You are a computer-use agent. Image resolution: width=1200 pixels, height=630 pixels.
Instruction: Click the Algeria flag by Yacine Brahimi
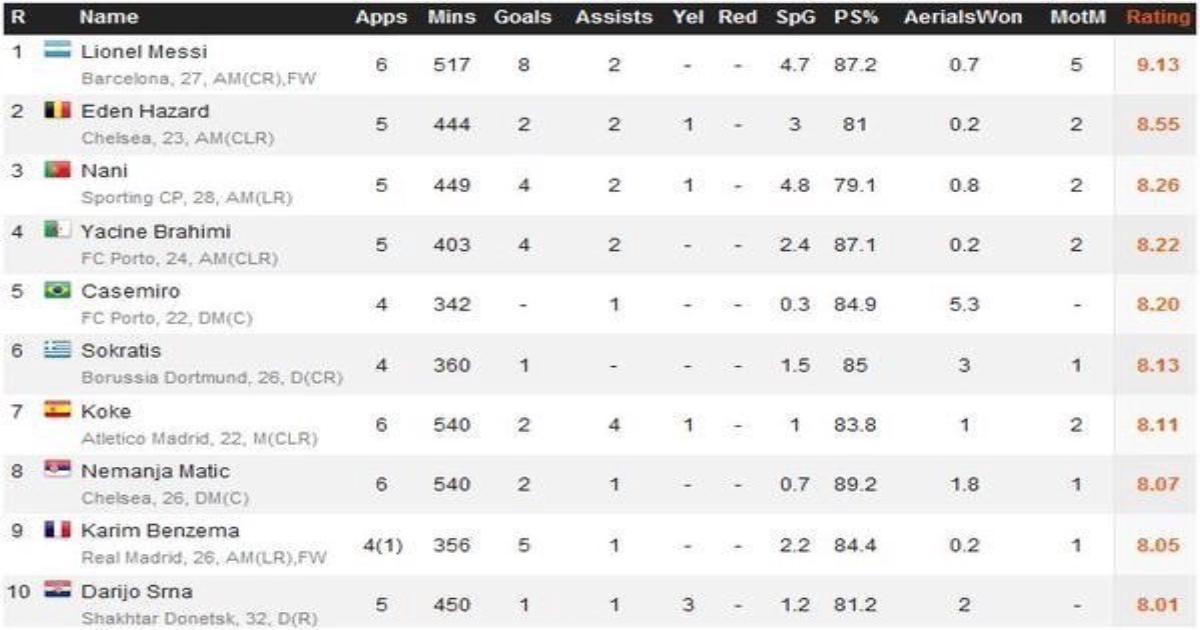(57, 231)
